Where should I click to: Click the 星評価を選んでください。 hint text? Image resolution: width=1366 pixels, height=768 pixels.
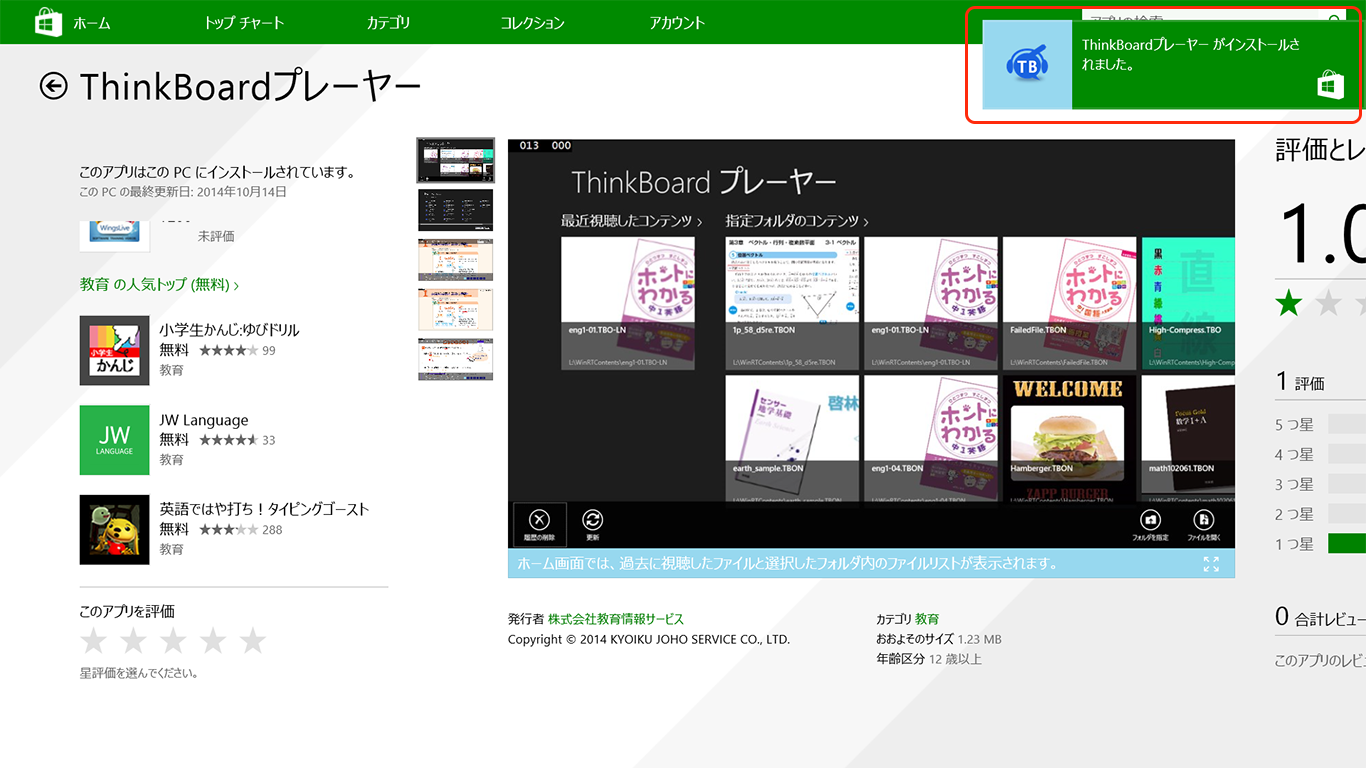pos(139,673)
